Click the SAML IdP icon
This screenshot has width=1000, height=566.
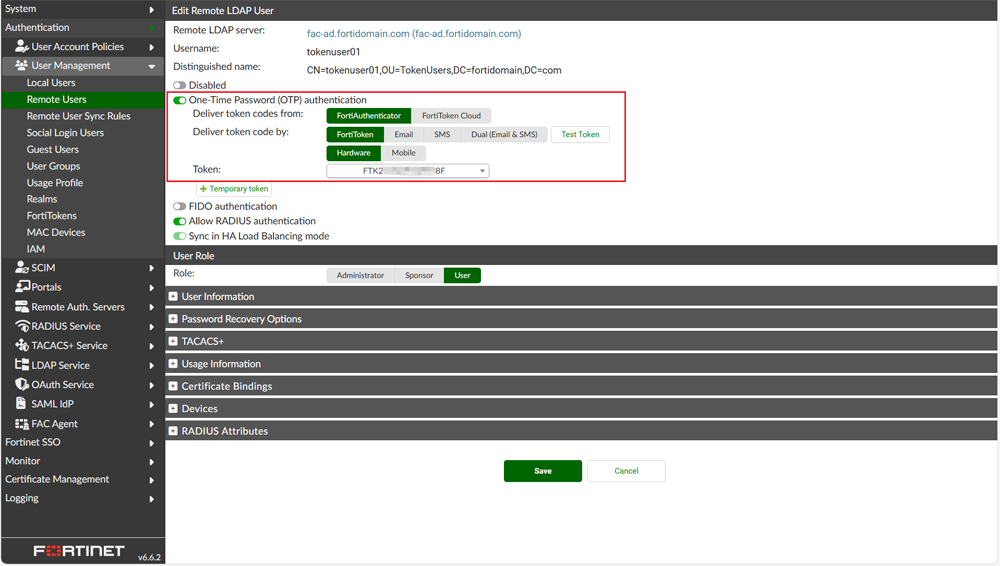pos(21,404)
